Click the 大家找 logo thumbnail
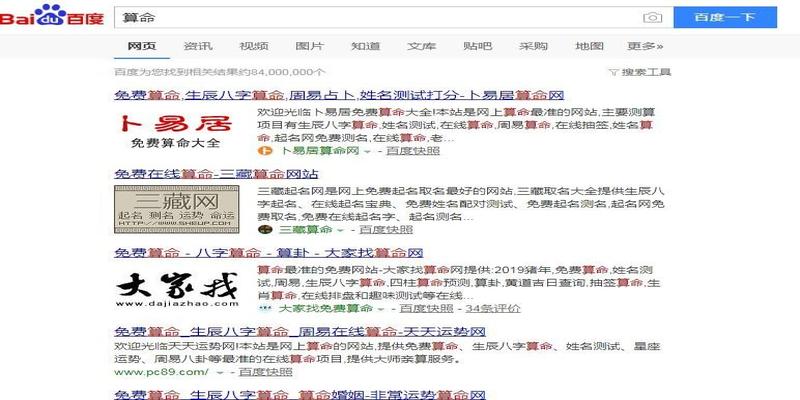Image resolution: width=800 pixels, height=400 pixels. [x=177, y=288]
